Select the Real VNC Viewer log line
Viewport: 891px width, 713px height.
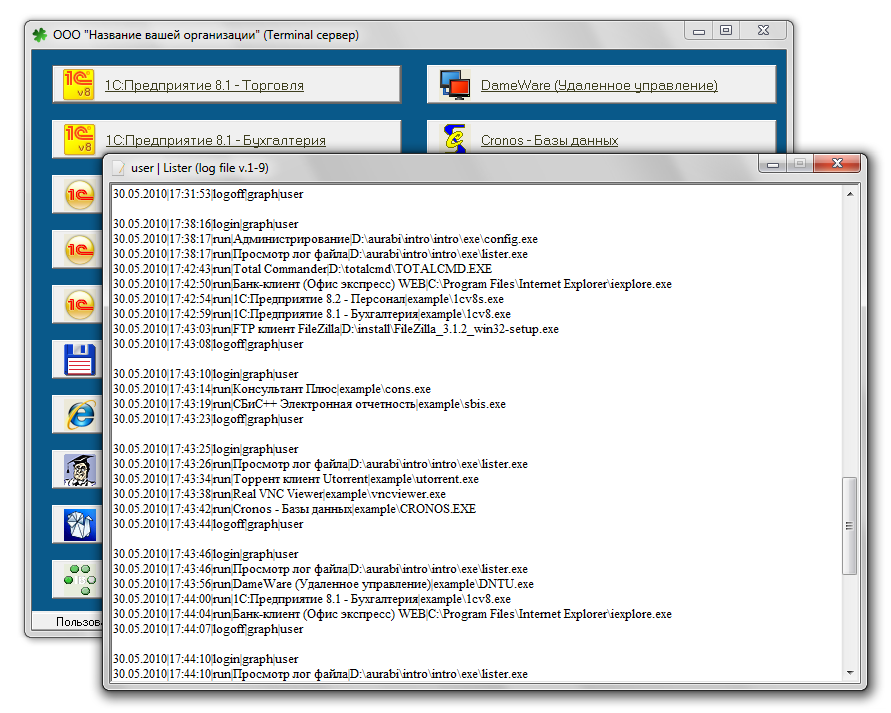pyautogui.click(x=279, y=494)
